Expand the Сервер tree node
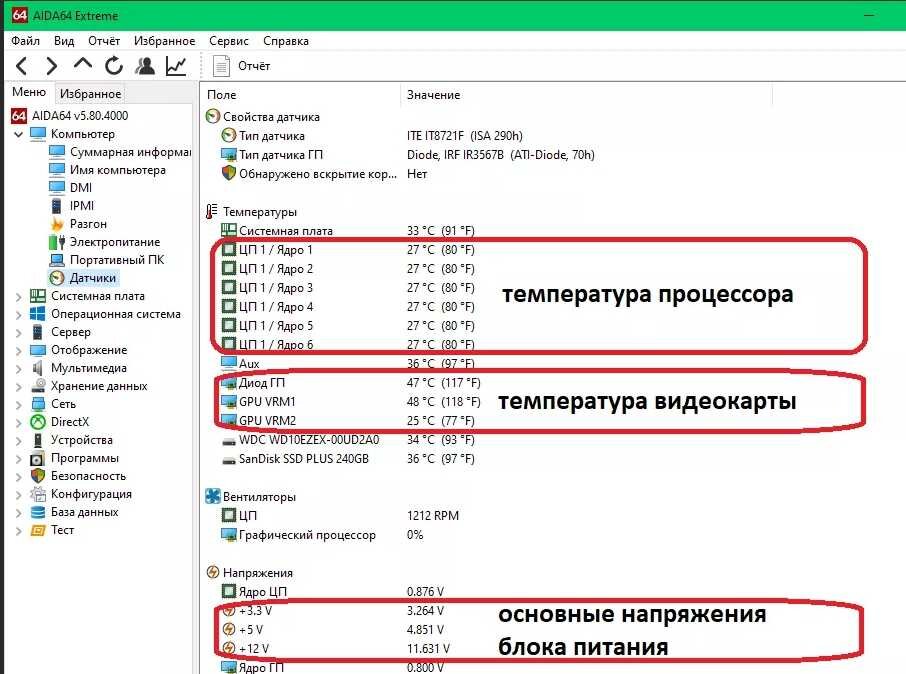 coord(18,332)
